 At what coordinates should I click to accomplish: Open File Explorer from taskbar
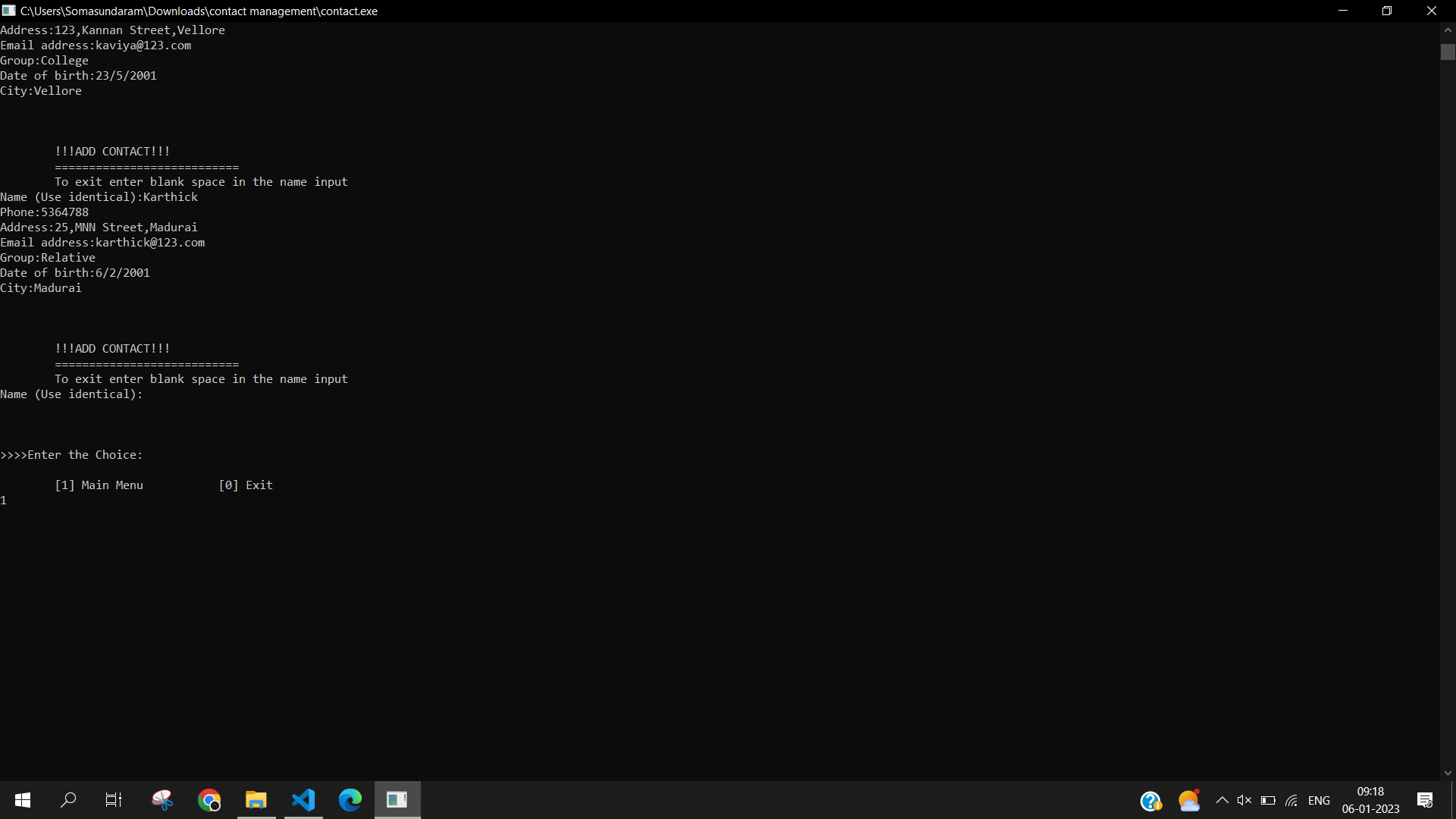coord(256,800)
